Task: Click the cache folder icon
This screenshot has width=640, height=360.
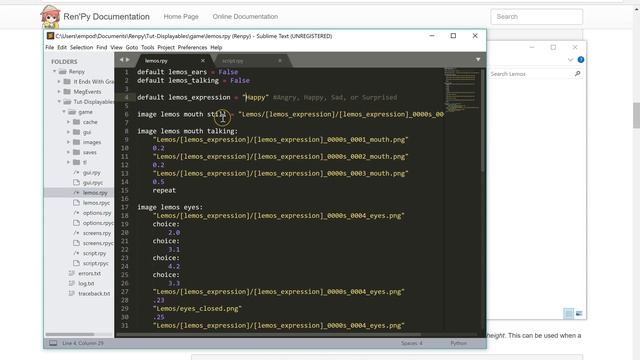Action: click(x=76, y=122)
